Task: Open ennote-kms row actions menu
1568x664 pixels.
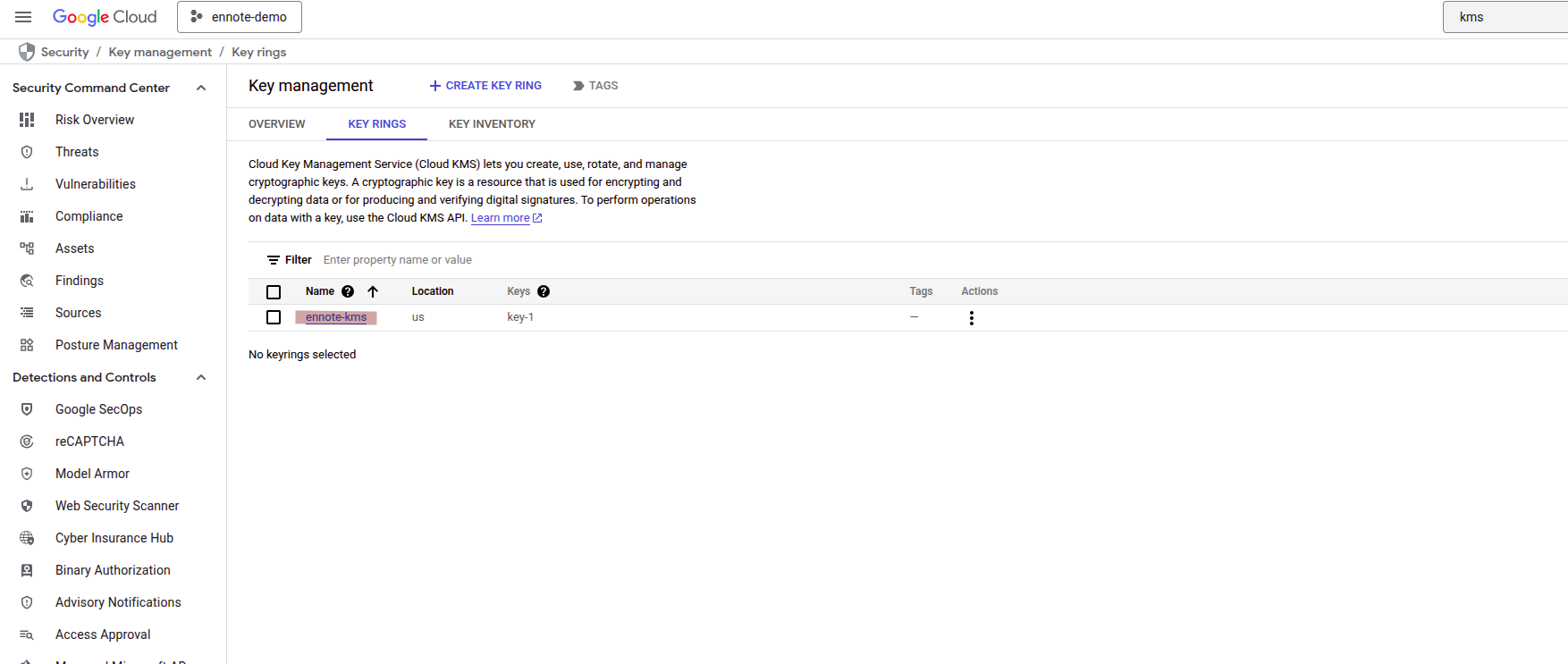Action: [x=972, y=318]
